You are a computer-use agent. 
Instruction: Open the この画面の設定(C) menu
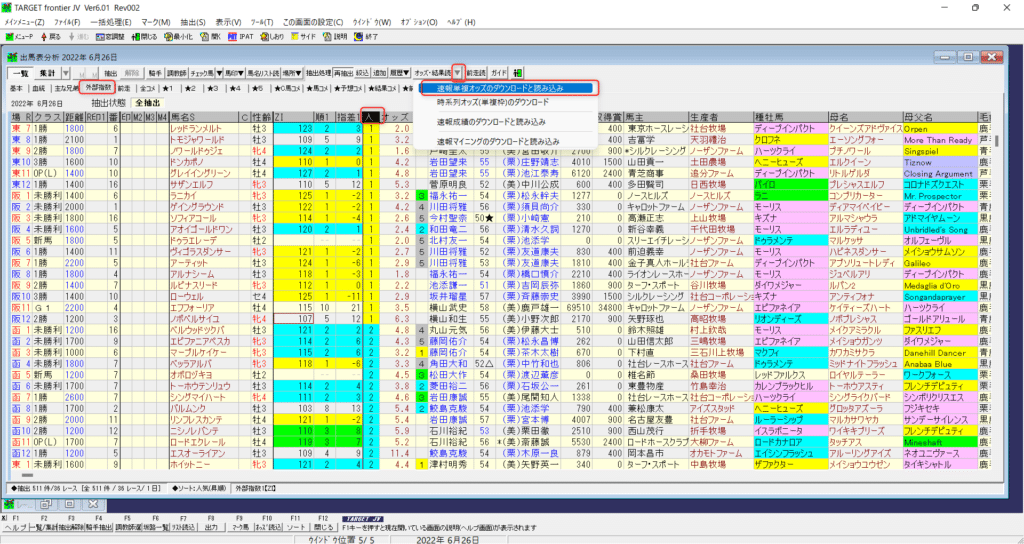(x=312, y=22)
